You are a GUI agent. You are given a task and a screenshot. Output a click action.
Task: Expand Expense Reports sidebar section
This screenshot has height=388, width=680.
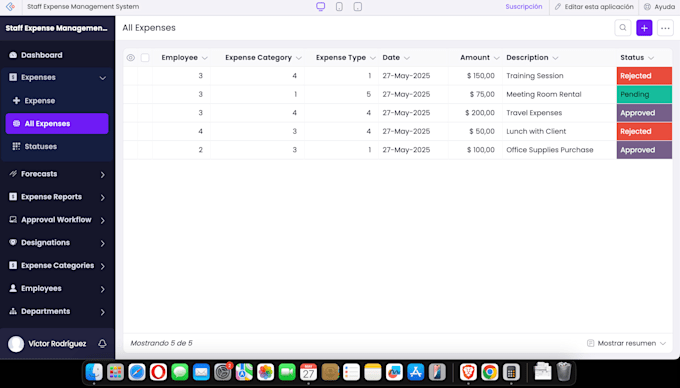pyautogui.click(x=102, y=197)
